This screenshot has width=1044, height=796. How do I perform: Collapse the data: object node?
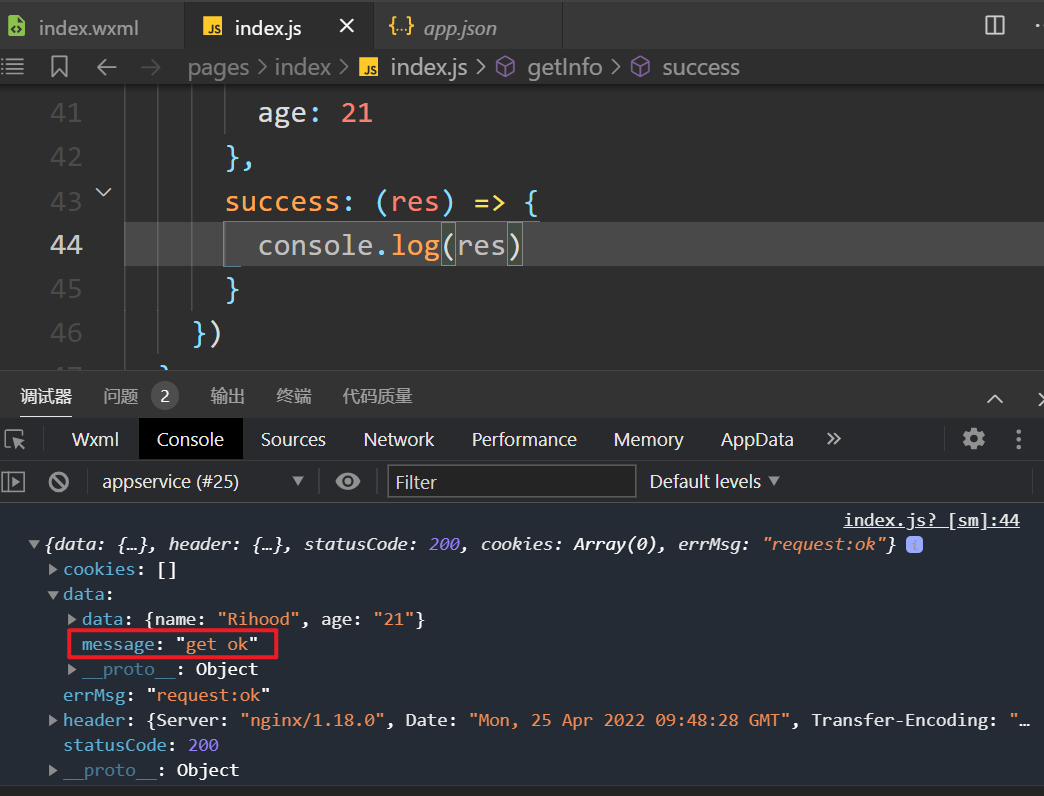(53, 595)
